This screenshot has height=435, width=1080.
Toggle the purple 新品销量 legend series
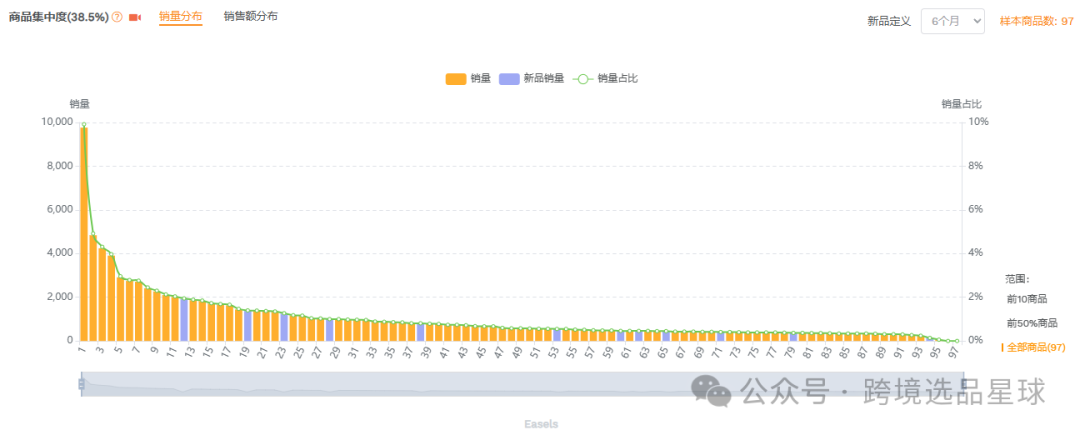pos(531,79)
